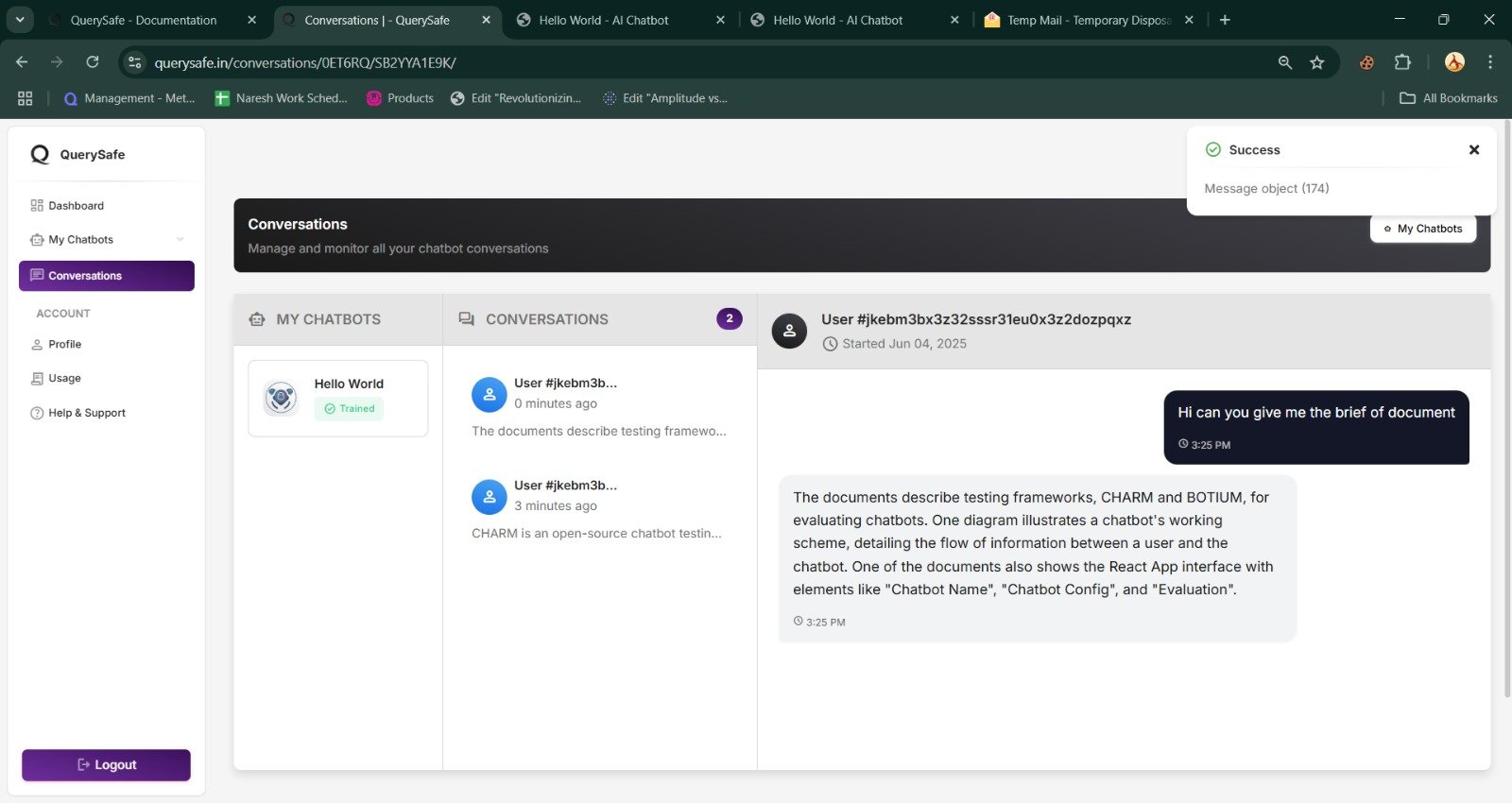This screenshot has width=1512, height=803.
Task: Click the chatbot response text
Action: tap(1033, 543)
